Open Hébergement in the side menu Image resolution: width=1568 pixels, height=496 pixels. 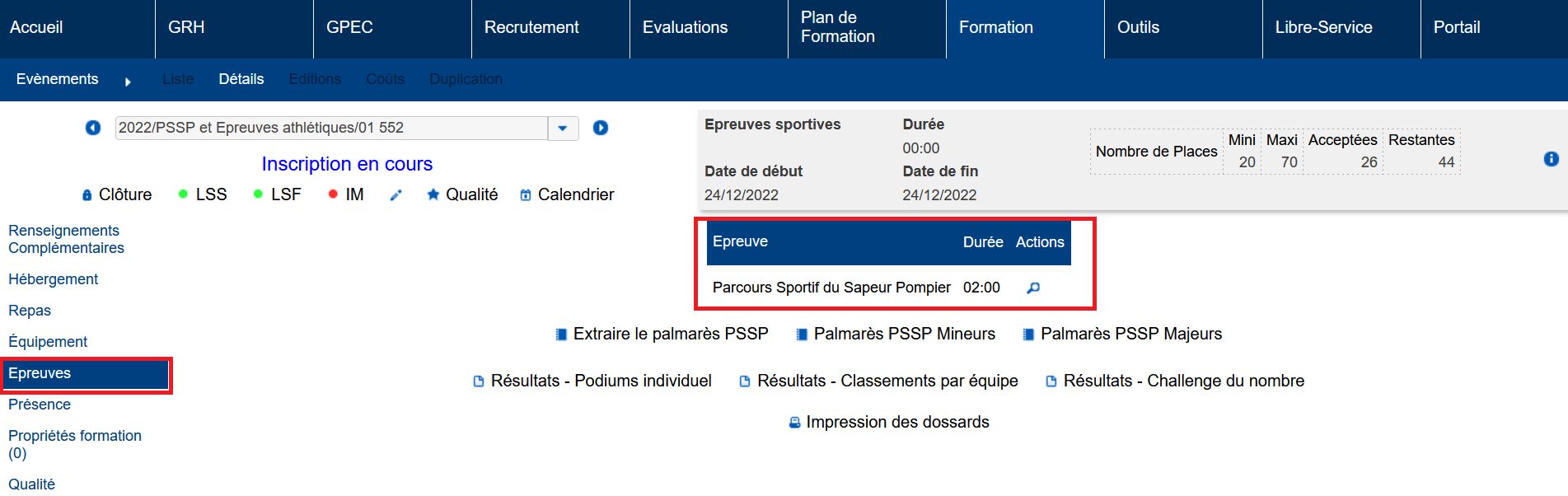coord(53,279)
